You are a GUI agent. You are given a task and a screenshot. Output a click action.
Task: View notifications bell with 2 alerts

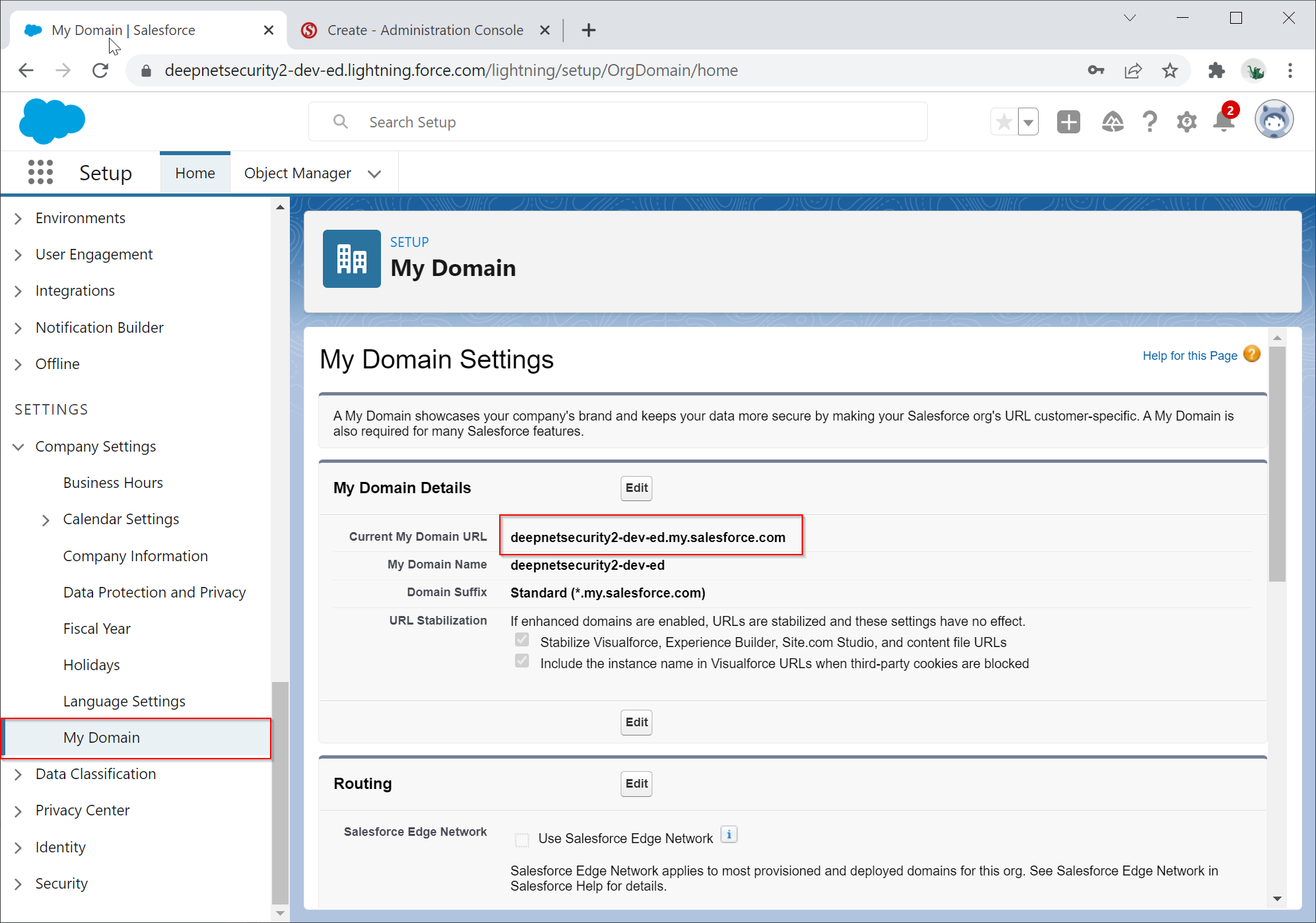pos(1224,122)
